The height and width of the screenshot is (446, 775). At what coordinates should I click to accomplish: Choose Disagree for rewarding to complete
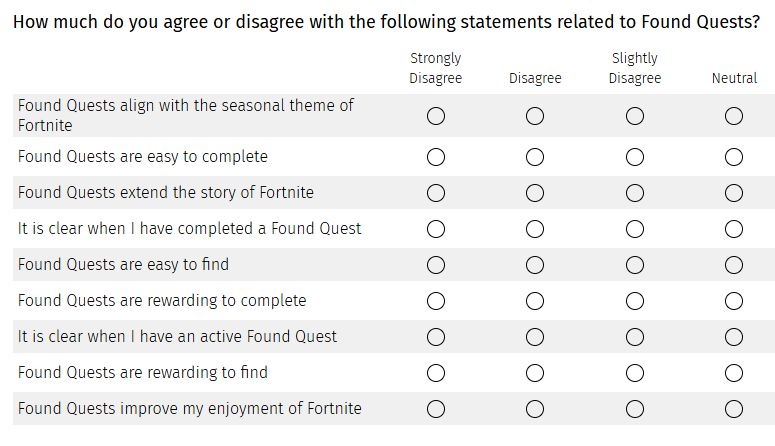pyautogui.click(x=535, y=301)
